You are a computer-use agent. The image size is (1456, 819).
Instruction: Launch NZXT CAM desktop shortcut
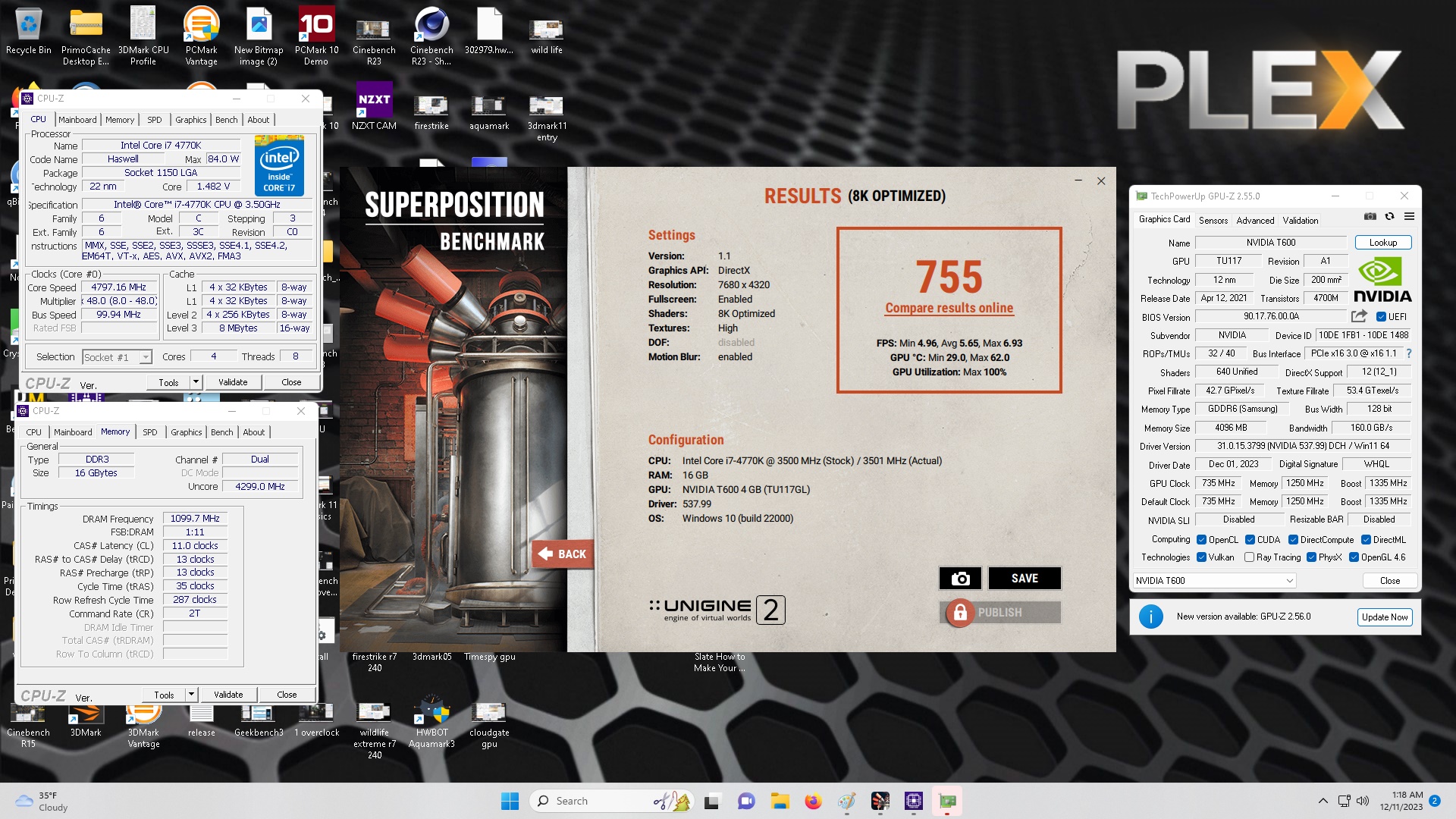pos(374,106)
